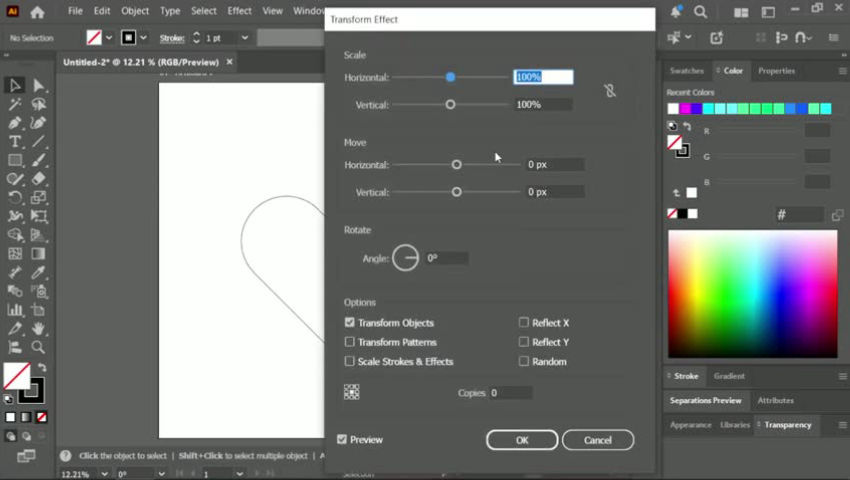This screenshot has height=480, width=850.
Task: Open the zoom level dropdown
Action: click(x=104, y=474)
